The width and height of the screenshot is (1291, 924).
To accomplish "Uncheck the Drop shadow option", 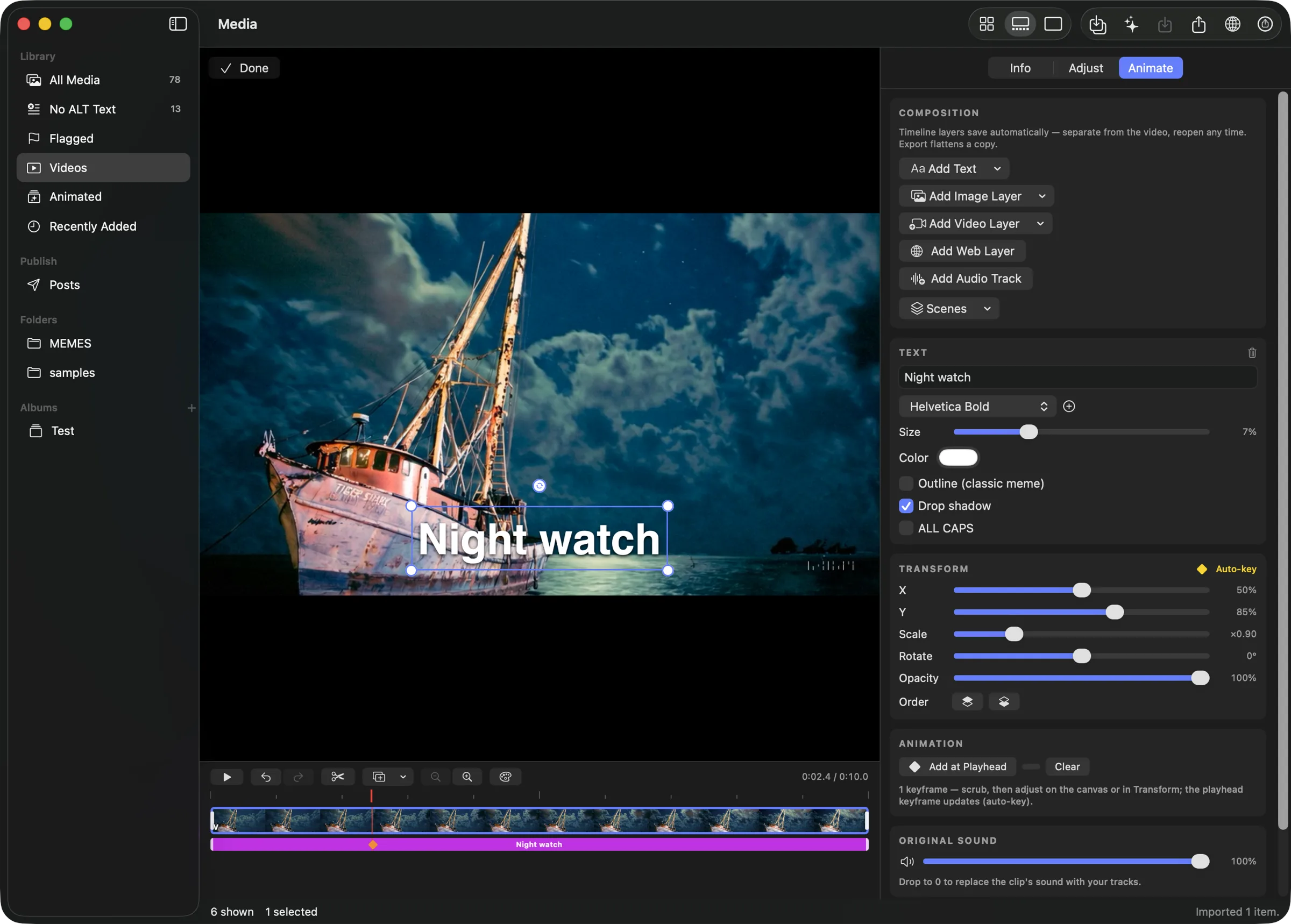I will pos(906,506).
